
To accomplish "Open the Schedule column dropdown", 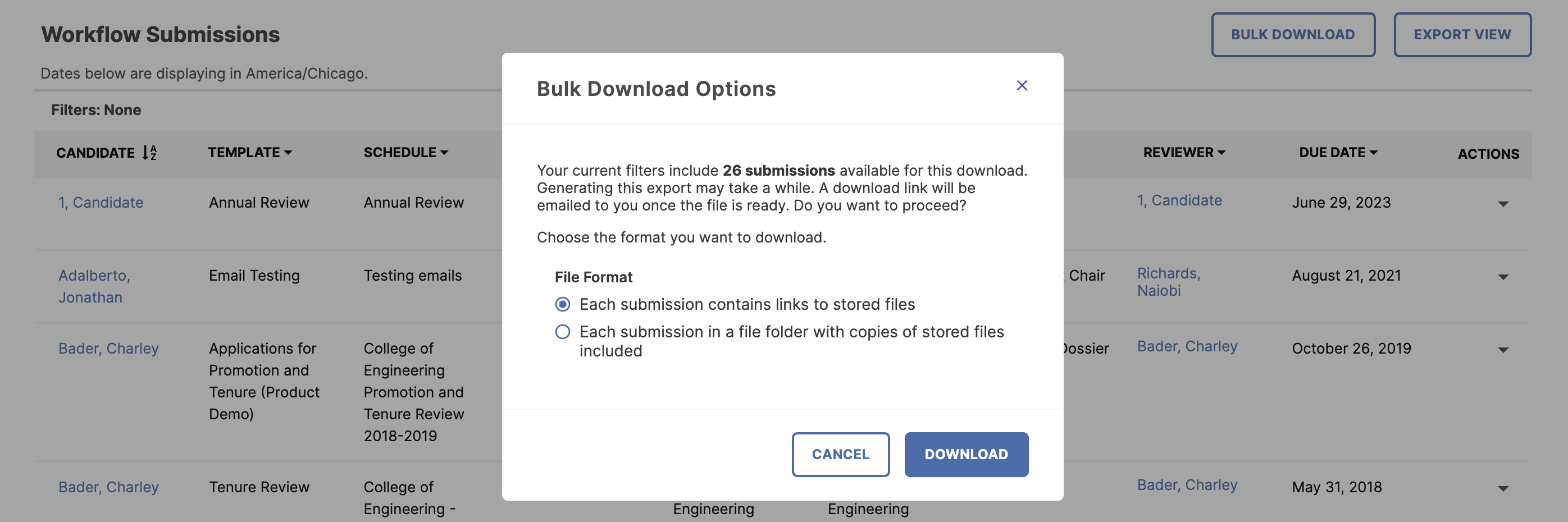I will click(444, 153).
